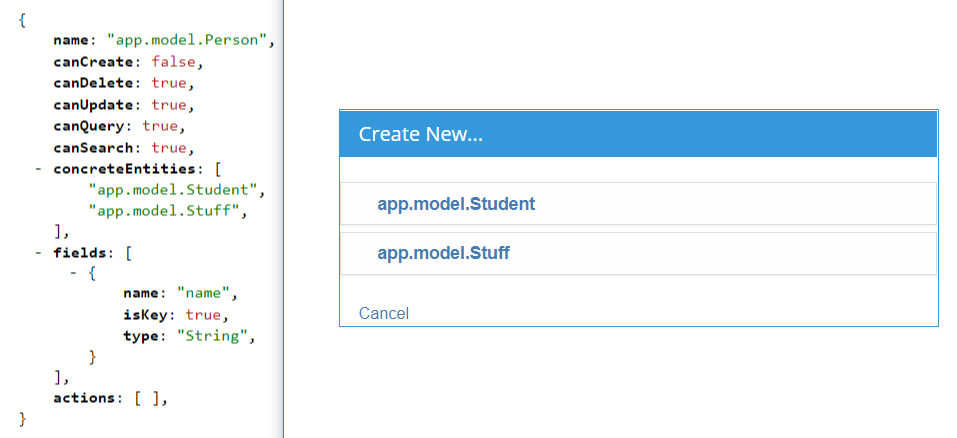Click the canQuery true value
957x438 pixels.
(160, 126)
